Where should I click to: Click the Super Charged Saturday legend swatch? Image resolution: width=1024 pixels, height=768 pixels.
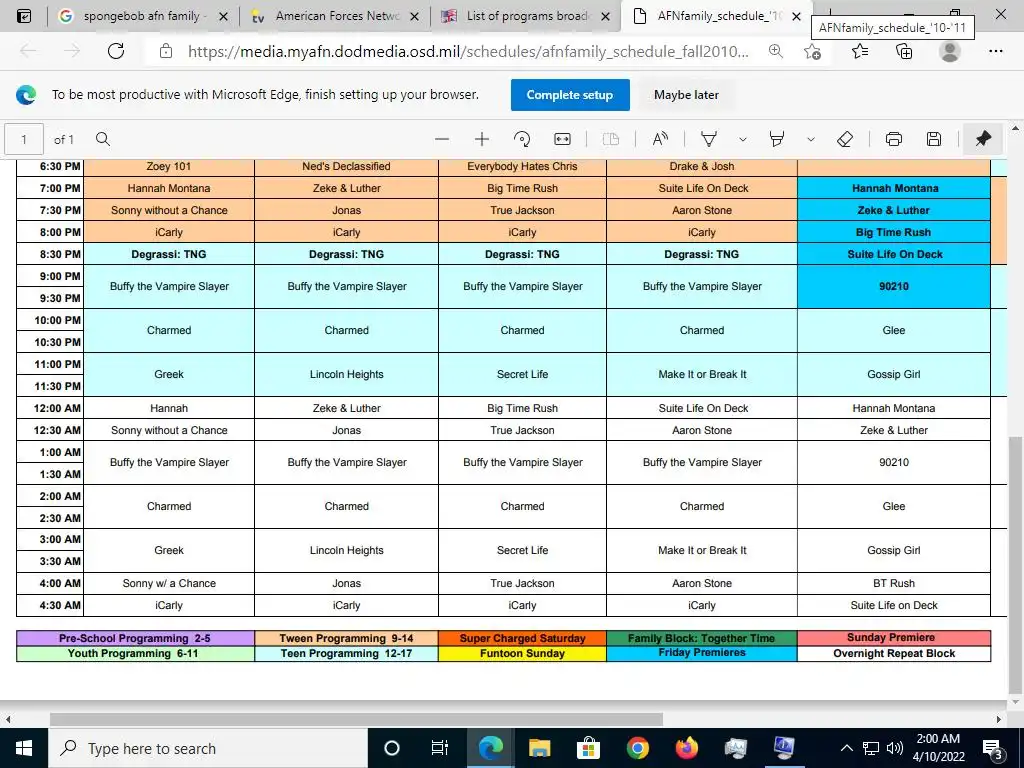pos(522,638)
